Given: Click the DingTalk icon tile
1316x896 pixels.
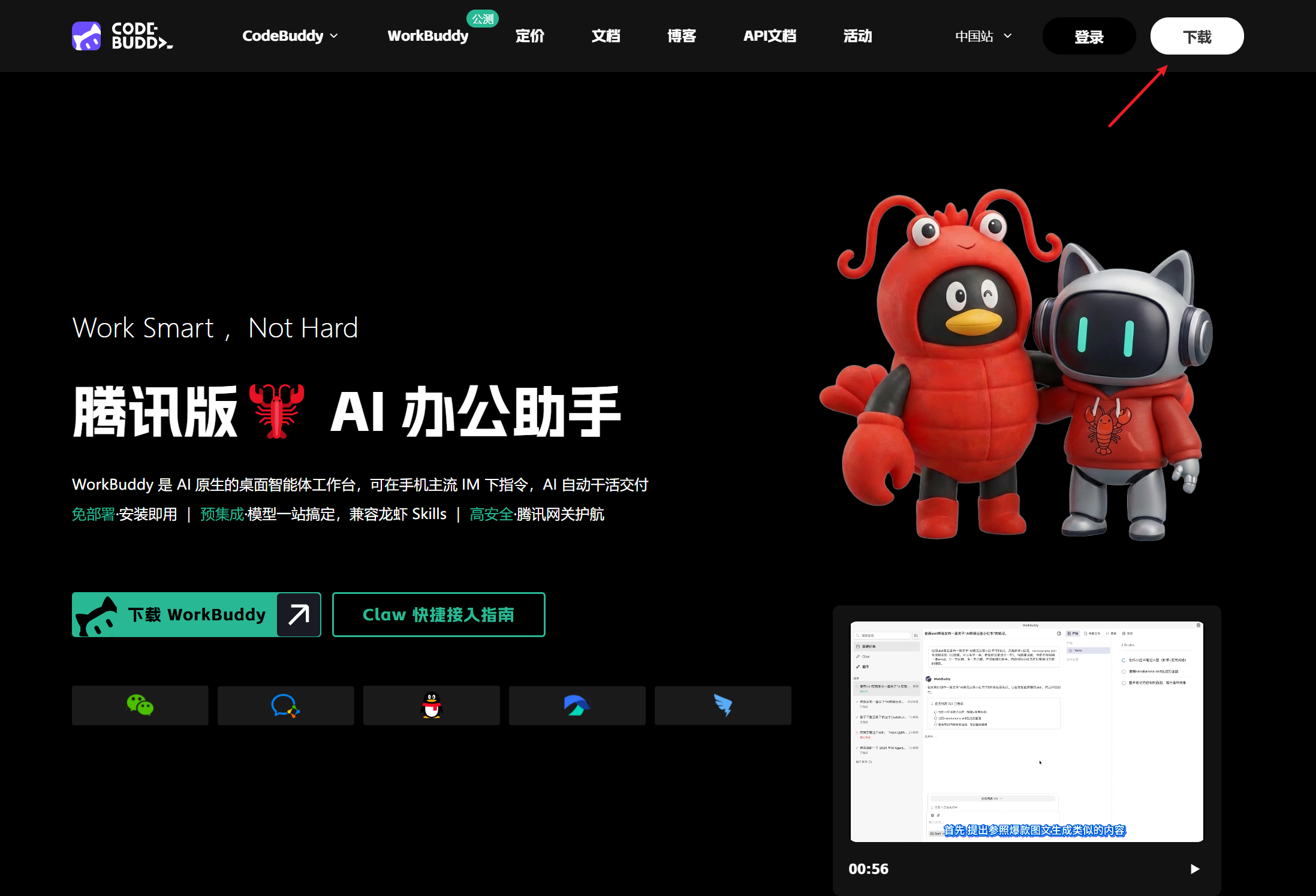Looking at the screenshot, I should (722, 705).
